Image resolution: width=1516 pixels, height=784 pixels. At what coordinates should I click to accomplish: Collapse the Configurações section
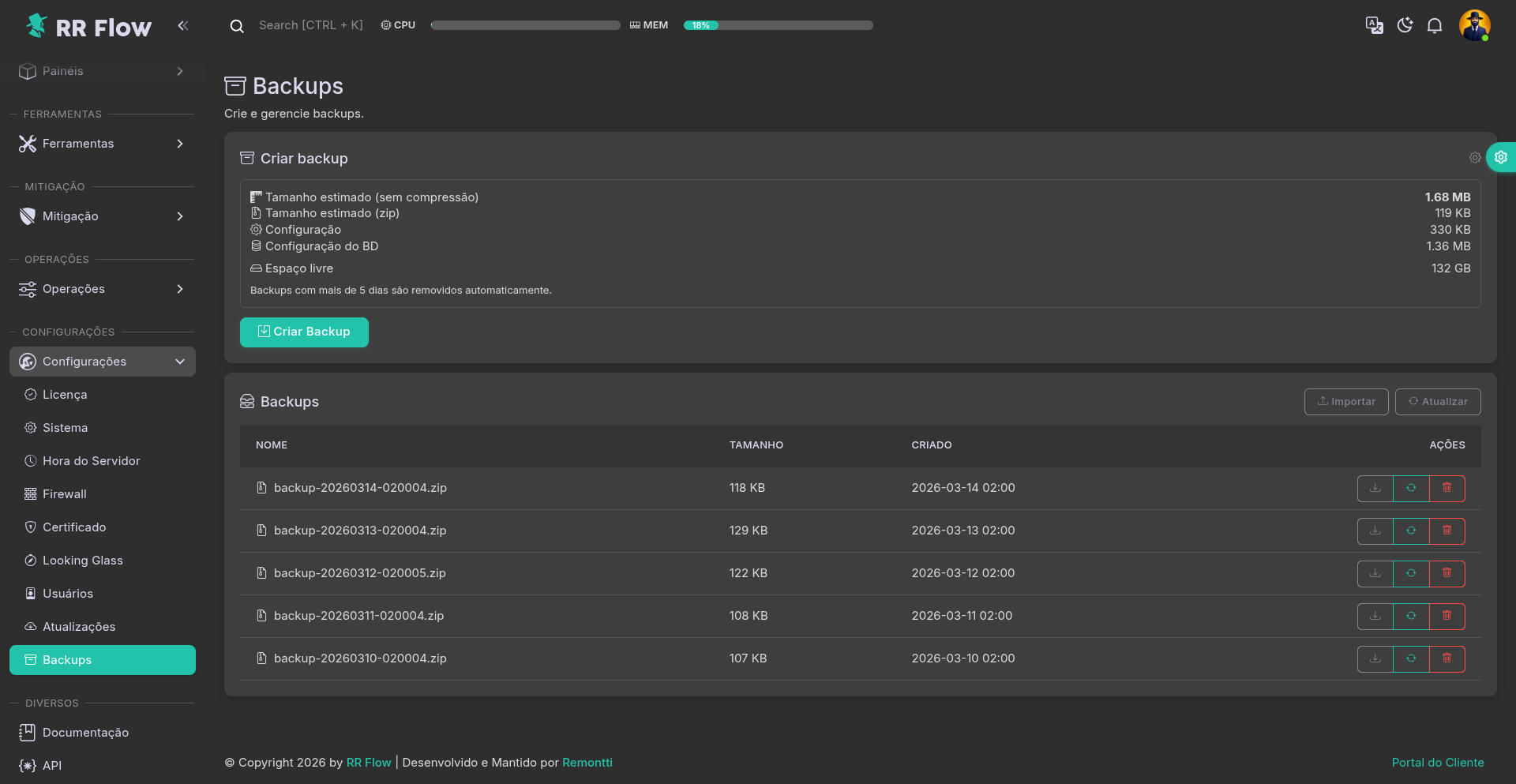click(x=102, y=361)
